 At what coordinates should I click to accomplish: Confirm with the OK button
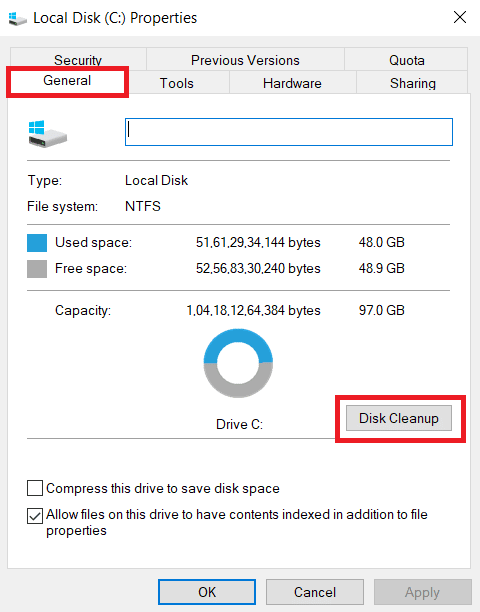point(207,592)
